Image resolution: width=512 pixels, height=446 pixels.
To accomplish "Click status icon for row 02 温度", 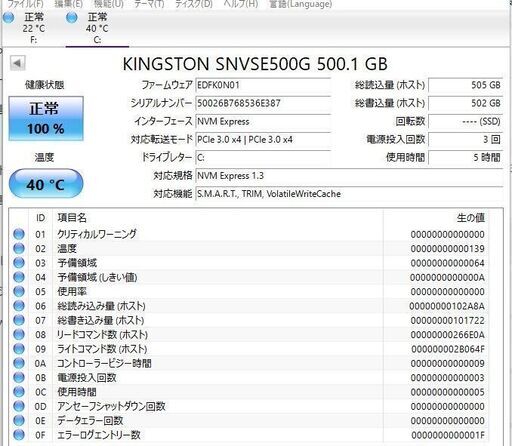I will [x=19, y=248].
